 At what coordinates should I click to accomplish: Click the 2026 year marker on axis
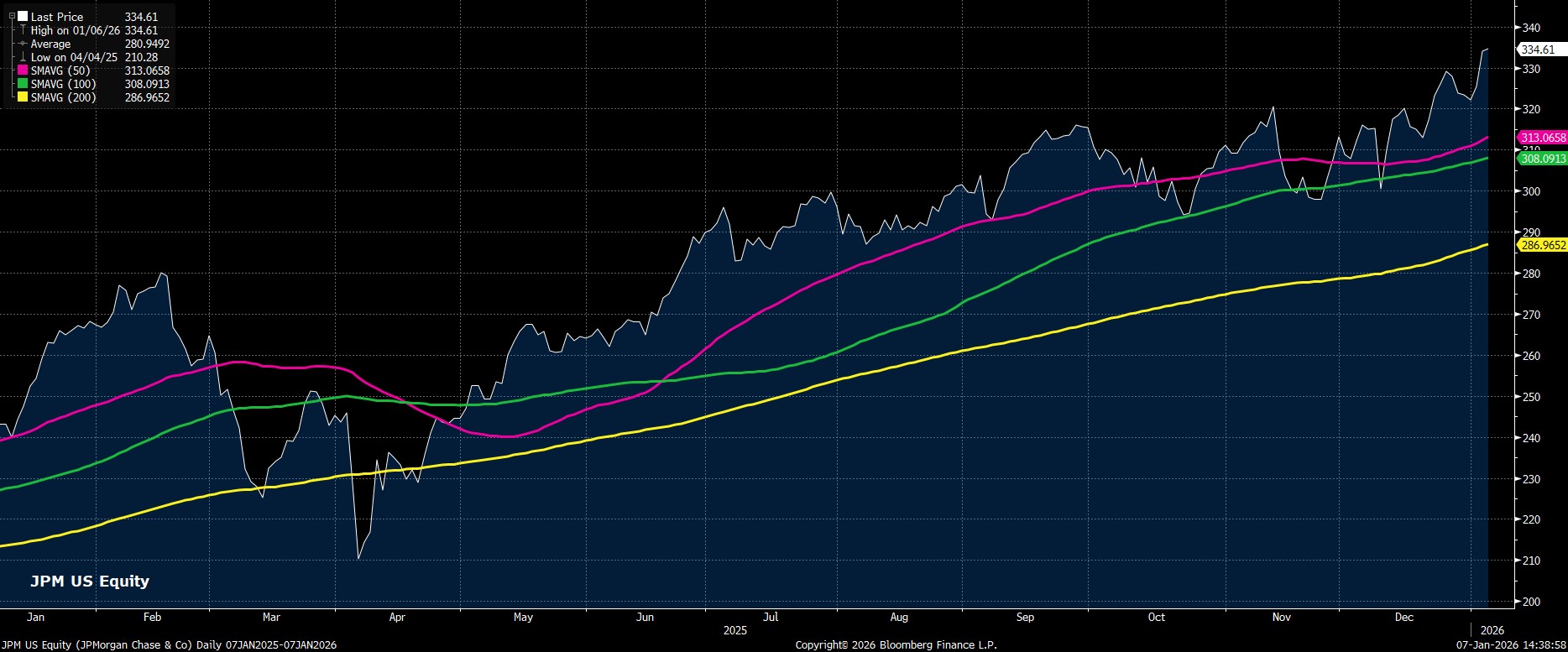click(1492, 629)
